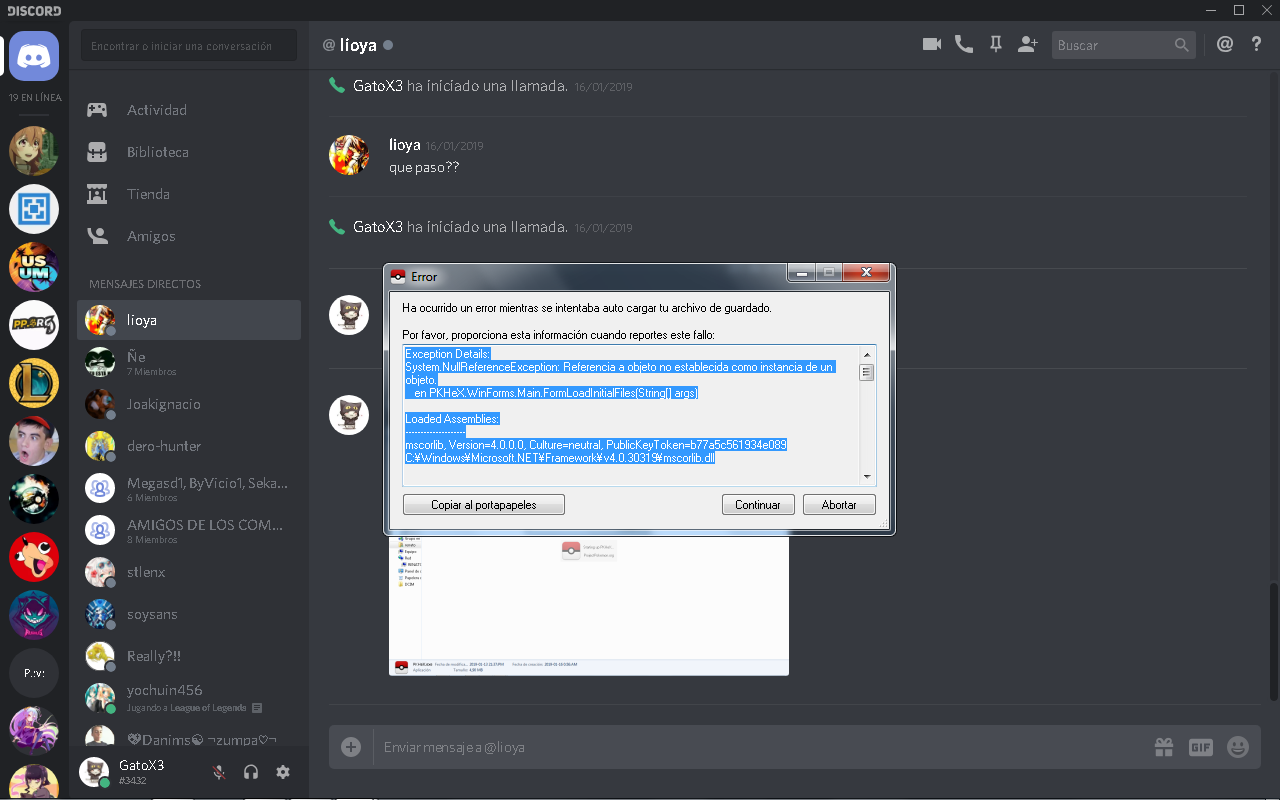Open mentions at-sign icon in header

1224,45
